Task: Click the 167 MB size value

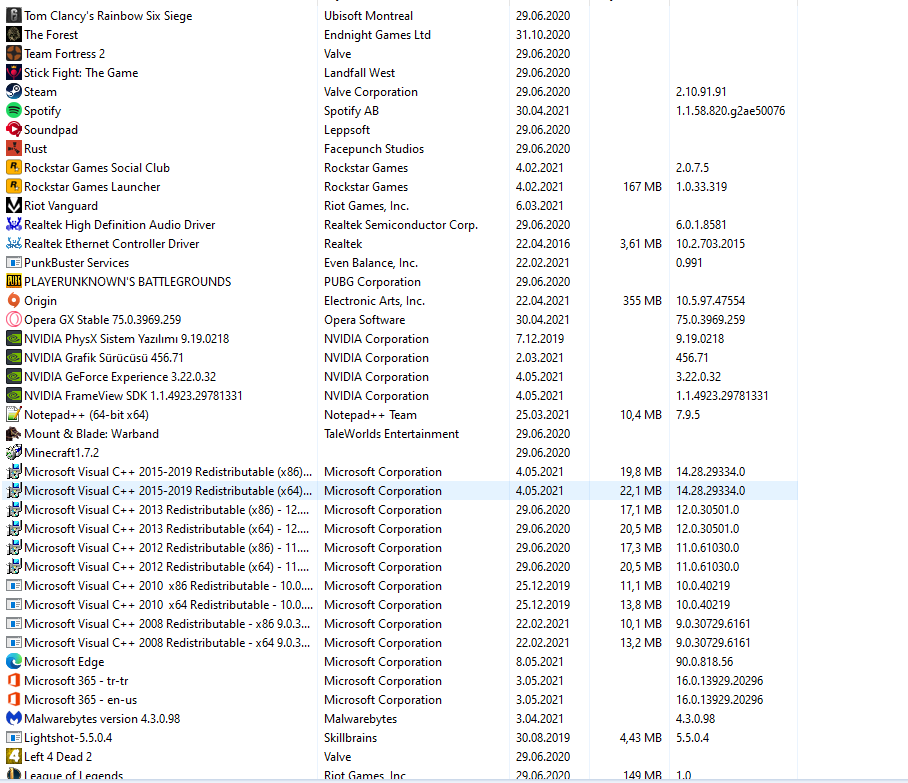Action: [642, 186]
